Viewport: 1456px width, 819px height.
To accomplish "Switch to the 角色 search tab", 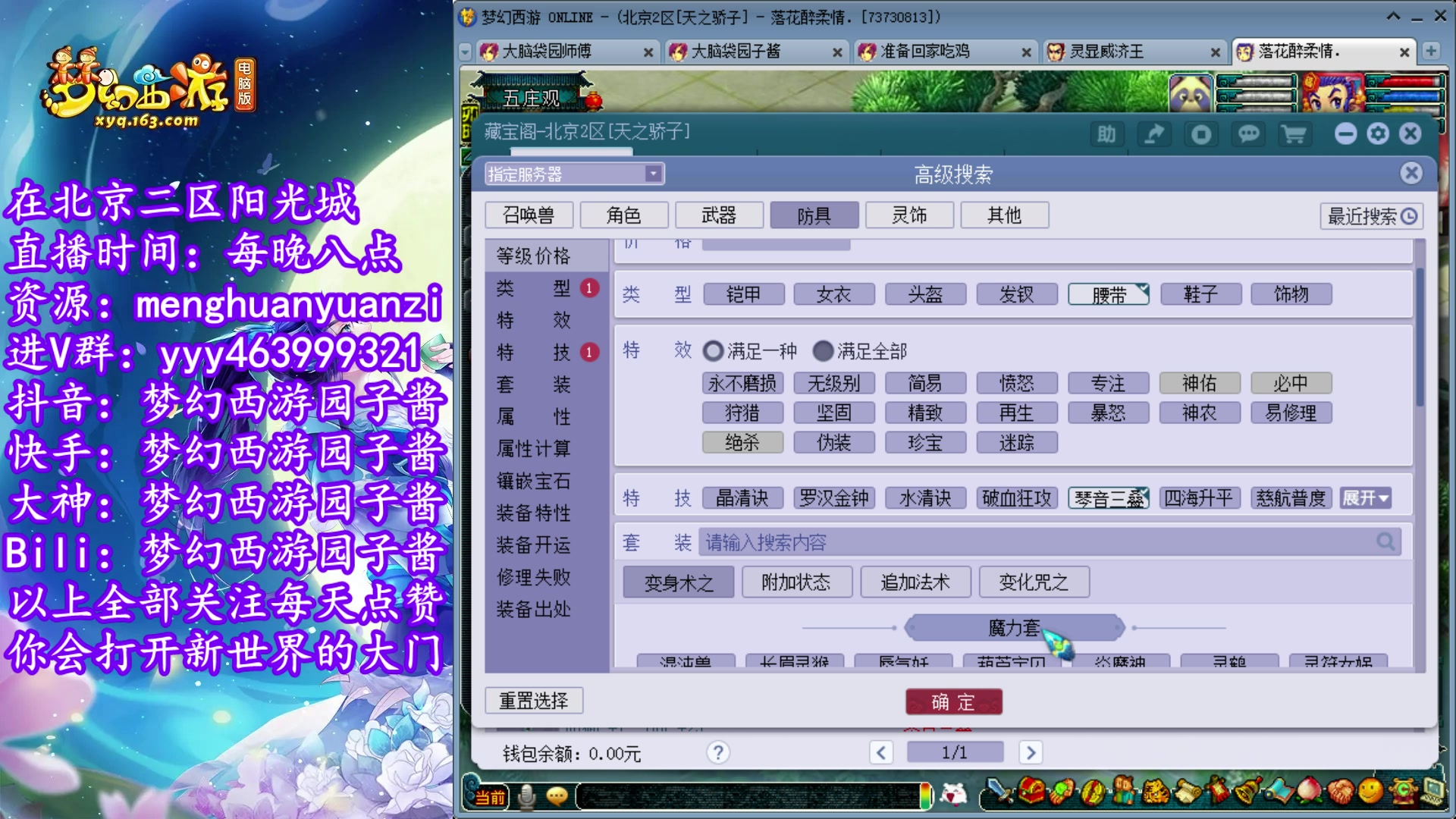I will click(623, 215).
